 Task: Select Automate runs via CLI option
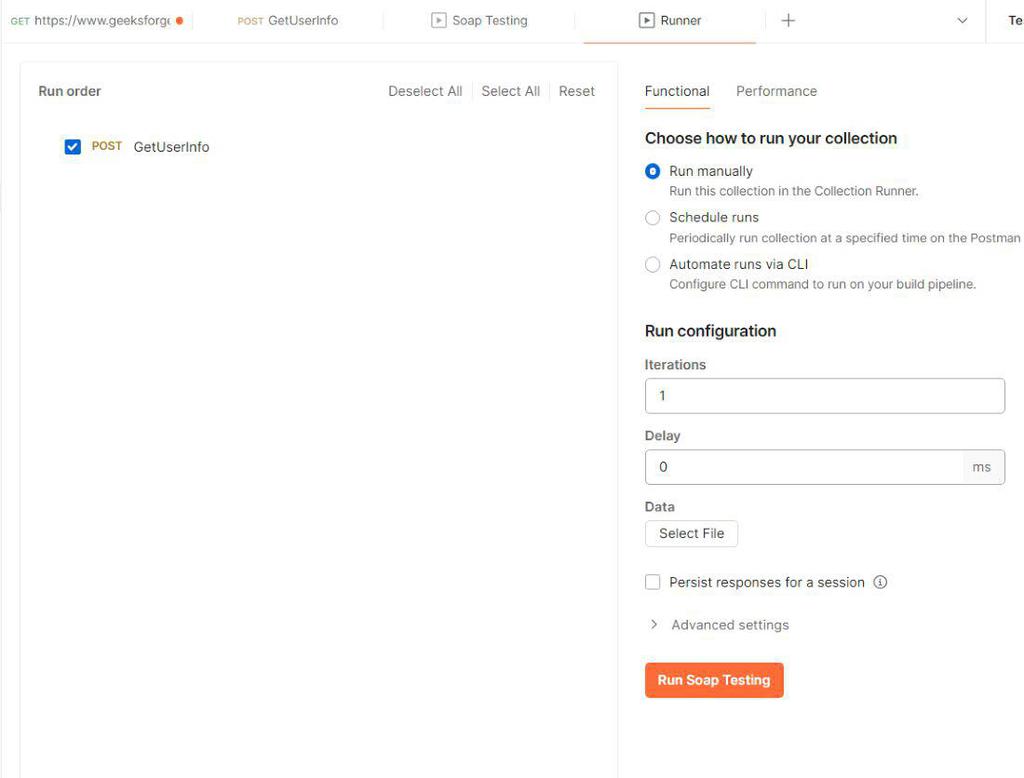(653, 264)
